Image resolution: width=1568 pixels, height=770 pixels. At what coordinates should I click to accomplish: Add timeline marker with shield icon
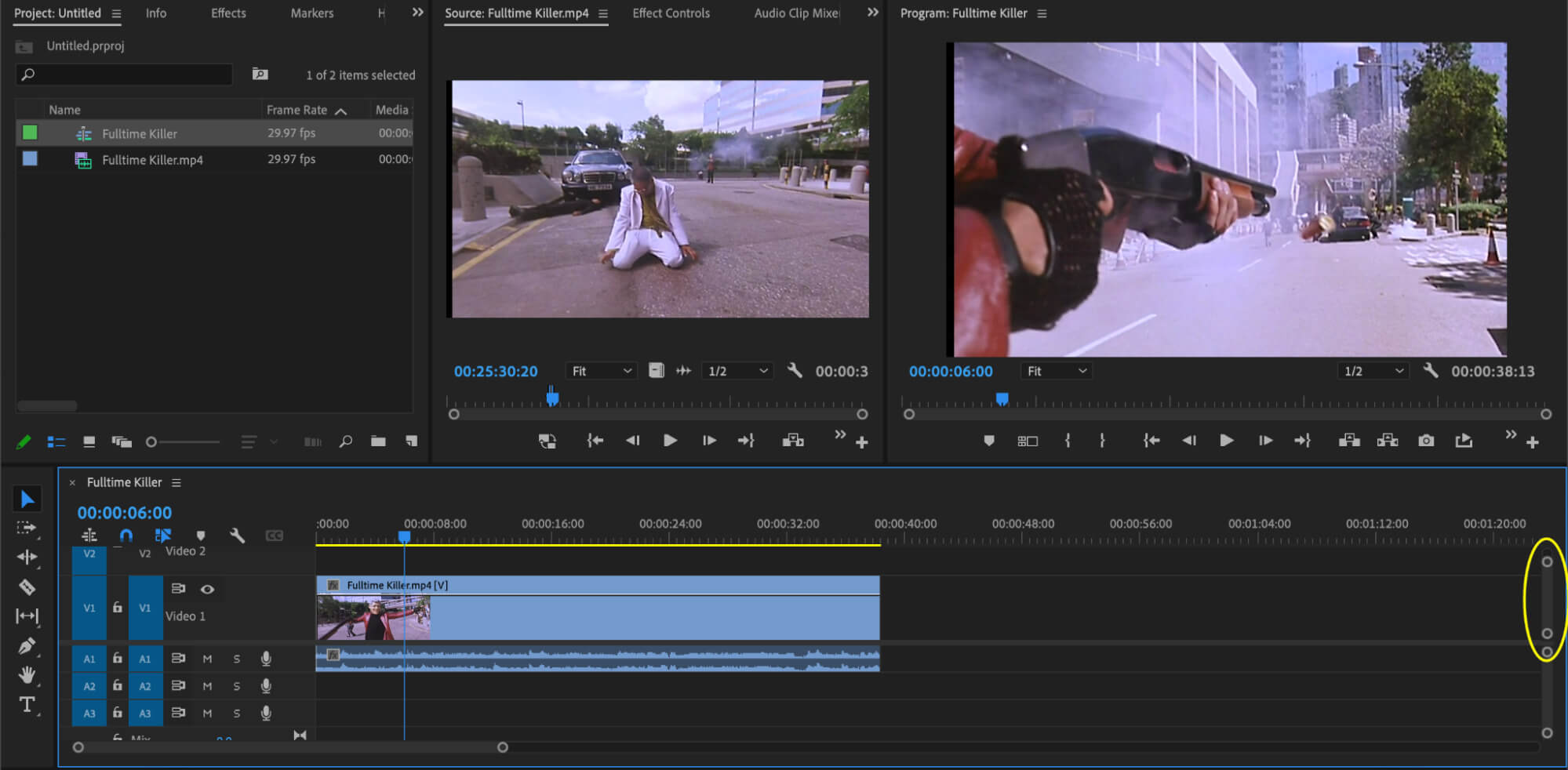(x=201, y=536)
